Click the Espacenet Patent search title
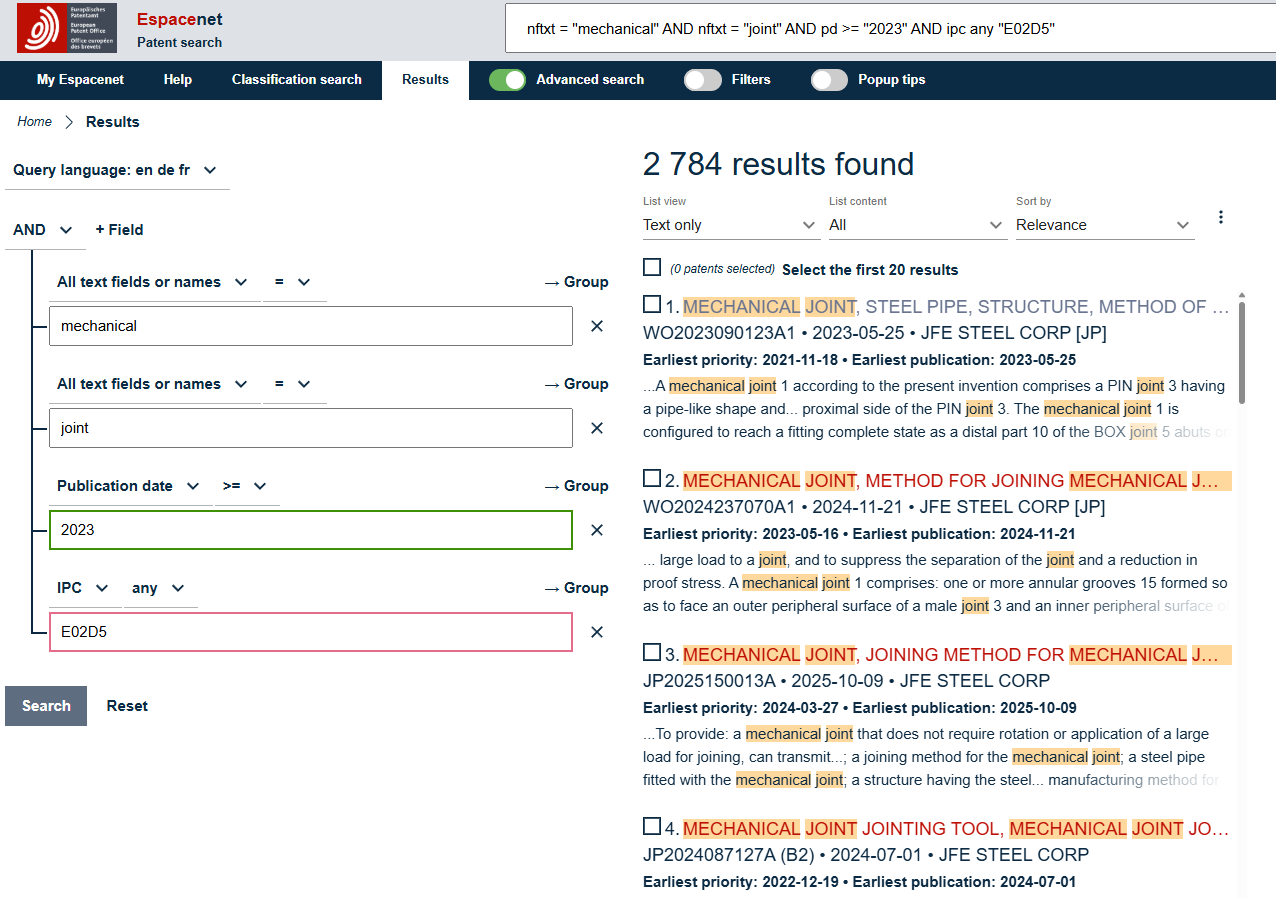This screenshot has width=1276, height=898. 179,30
